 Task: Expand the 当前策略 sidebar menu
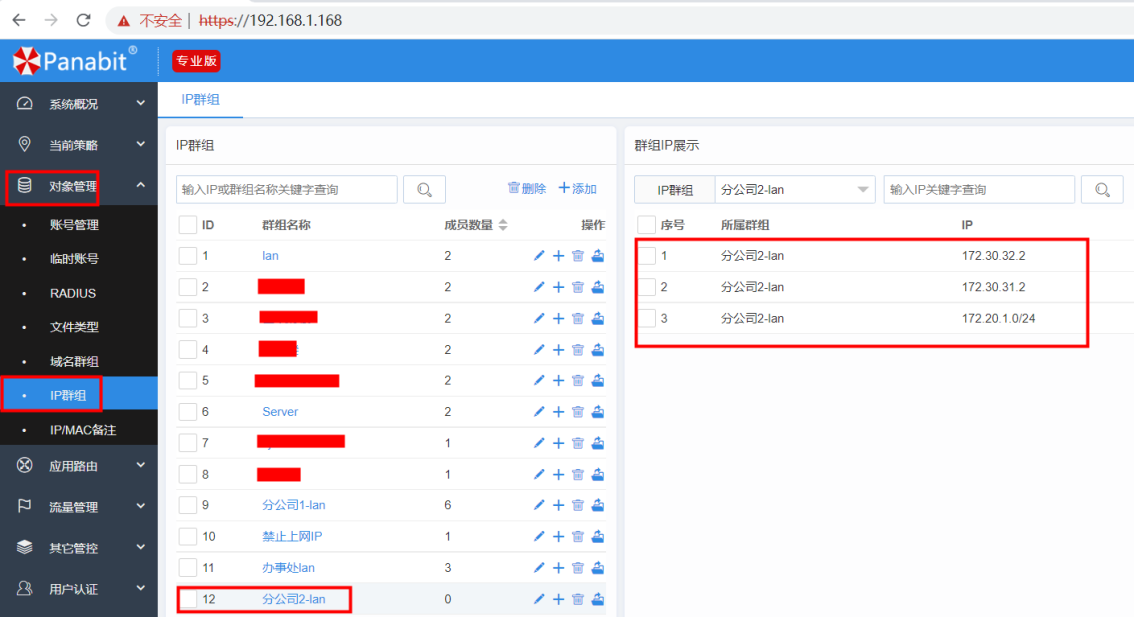coord(79,145)
